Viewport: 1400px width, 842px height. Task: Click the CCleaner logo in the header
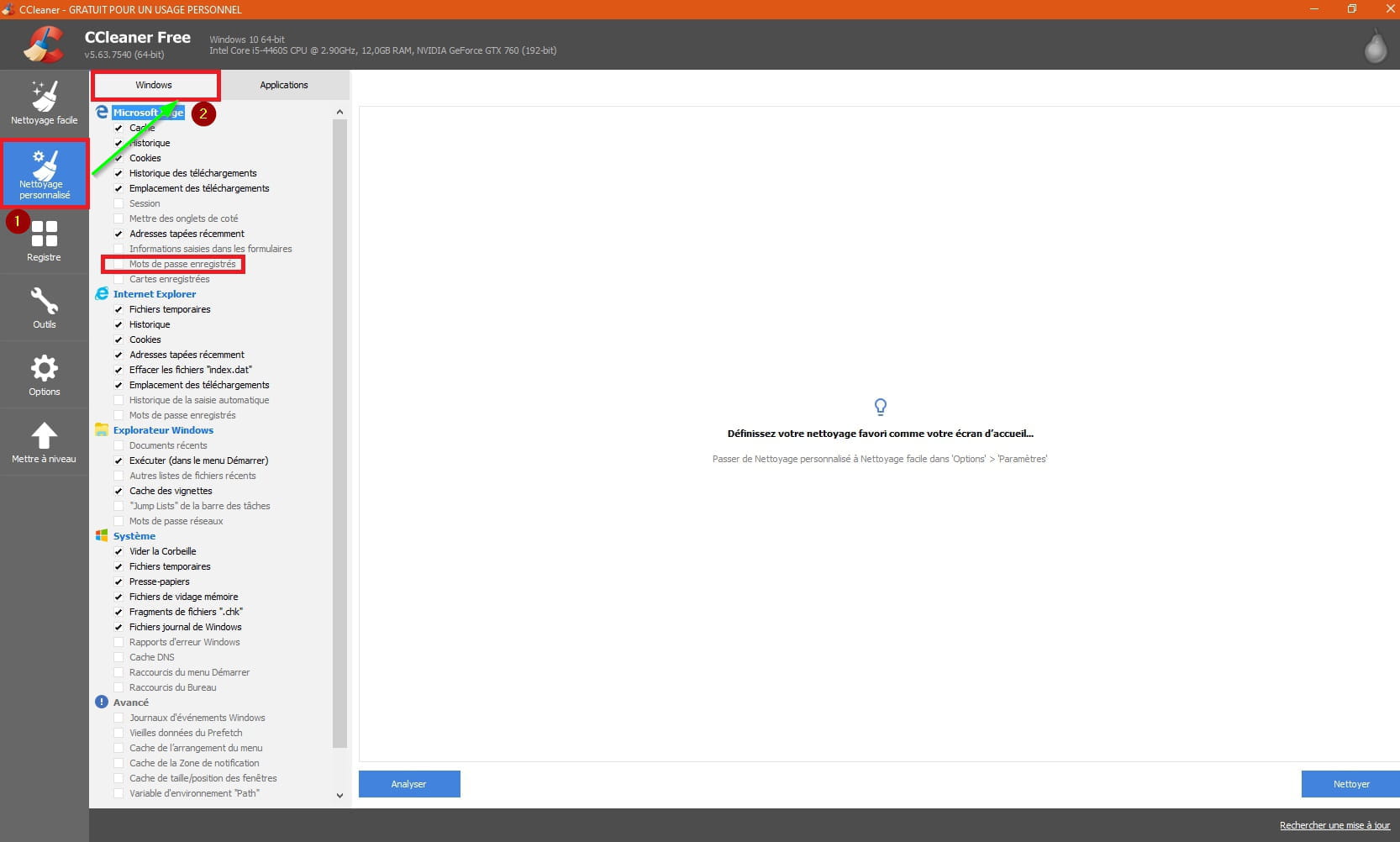pyautogui.click(x=44, y=45)
